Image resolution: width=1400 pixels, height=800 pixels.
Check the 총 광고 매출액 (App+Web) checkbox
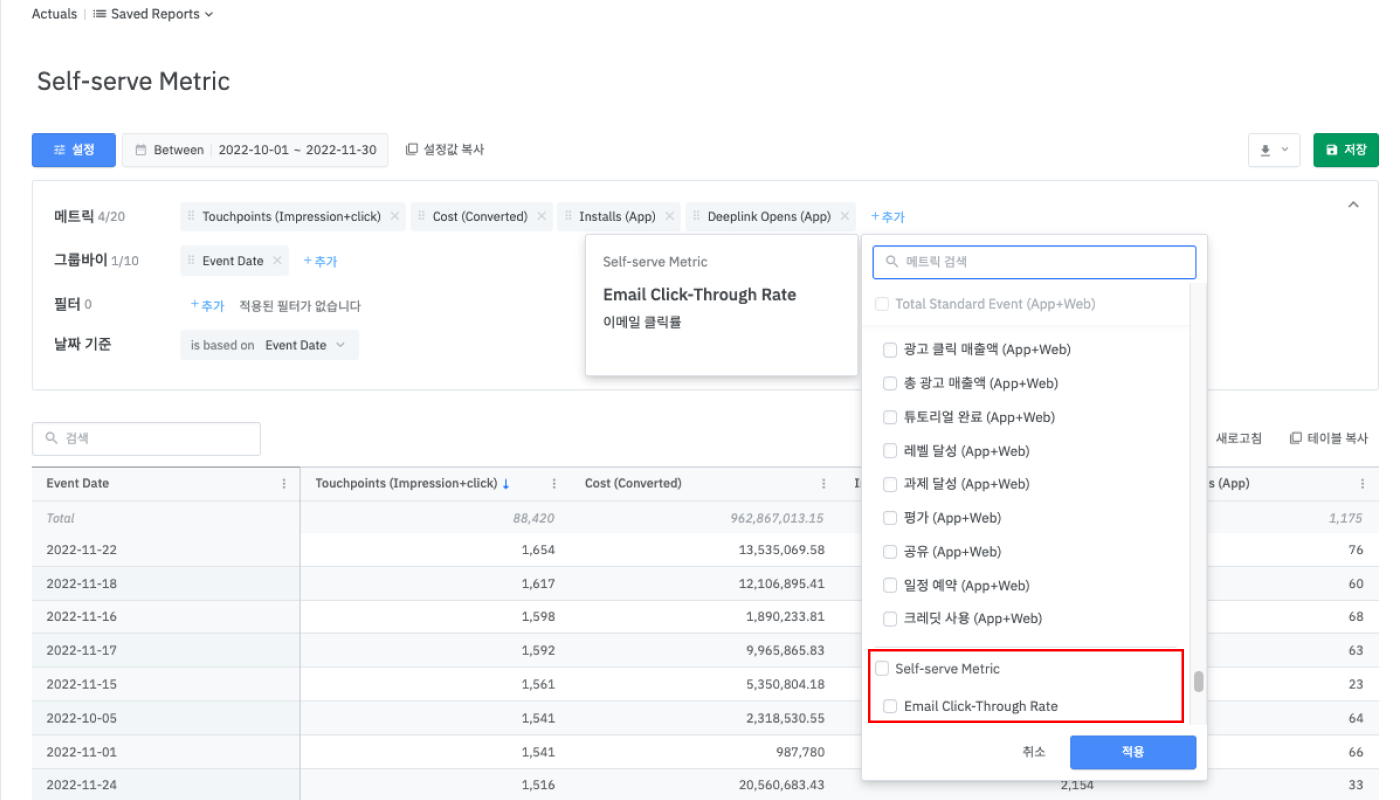890,384
